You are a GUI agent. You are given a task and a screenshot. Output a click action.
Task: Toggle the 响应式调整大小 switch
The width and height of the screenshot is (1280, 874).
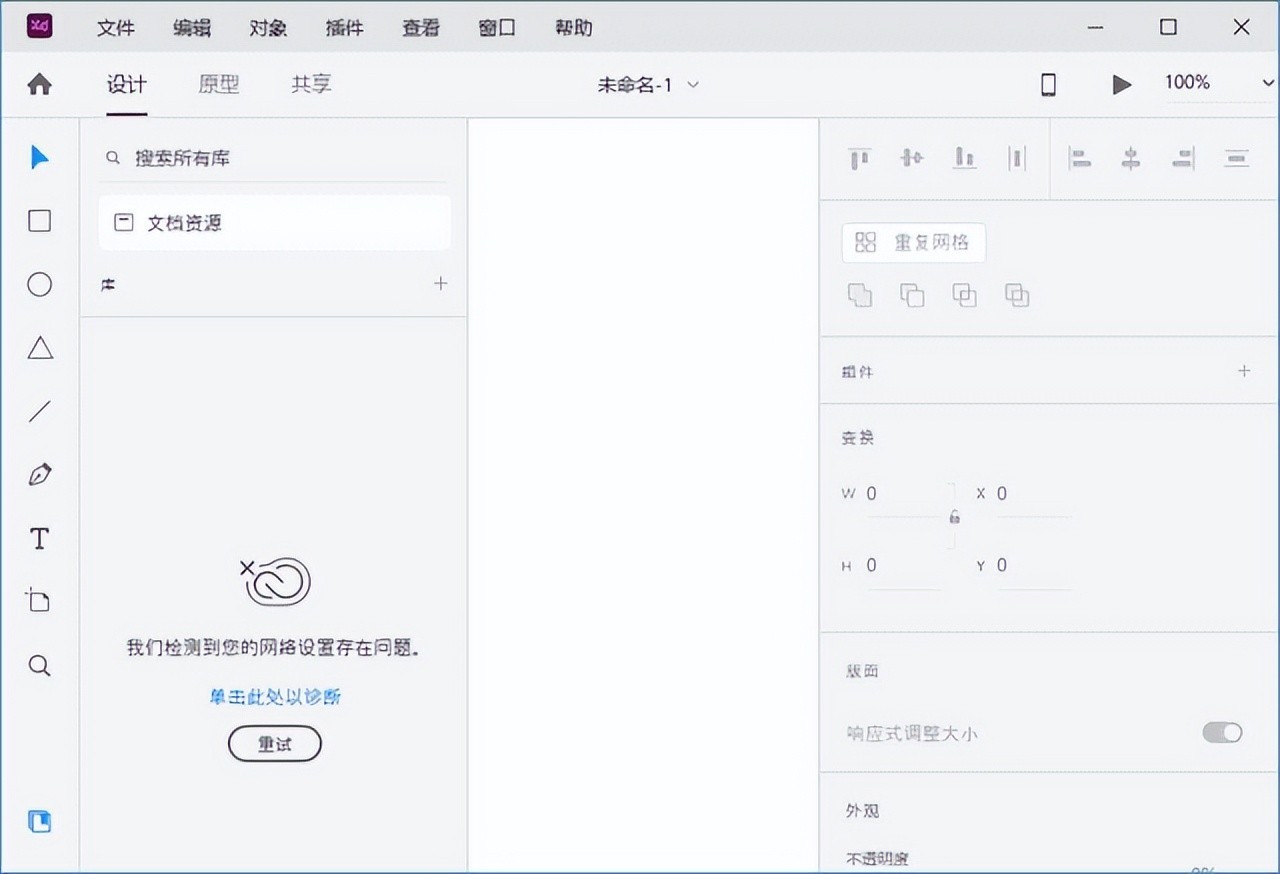click(x=1221, y=733)
